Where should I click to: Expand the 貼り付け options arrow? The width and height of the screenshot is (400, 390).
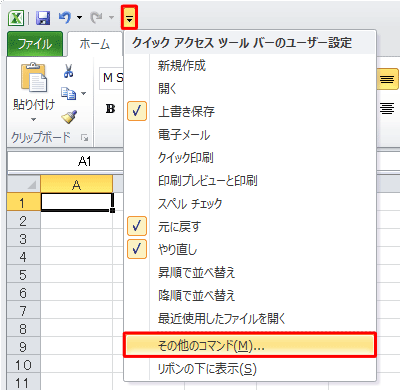[x=33, y=119]
